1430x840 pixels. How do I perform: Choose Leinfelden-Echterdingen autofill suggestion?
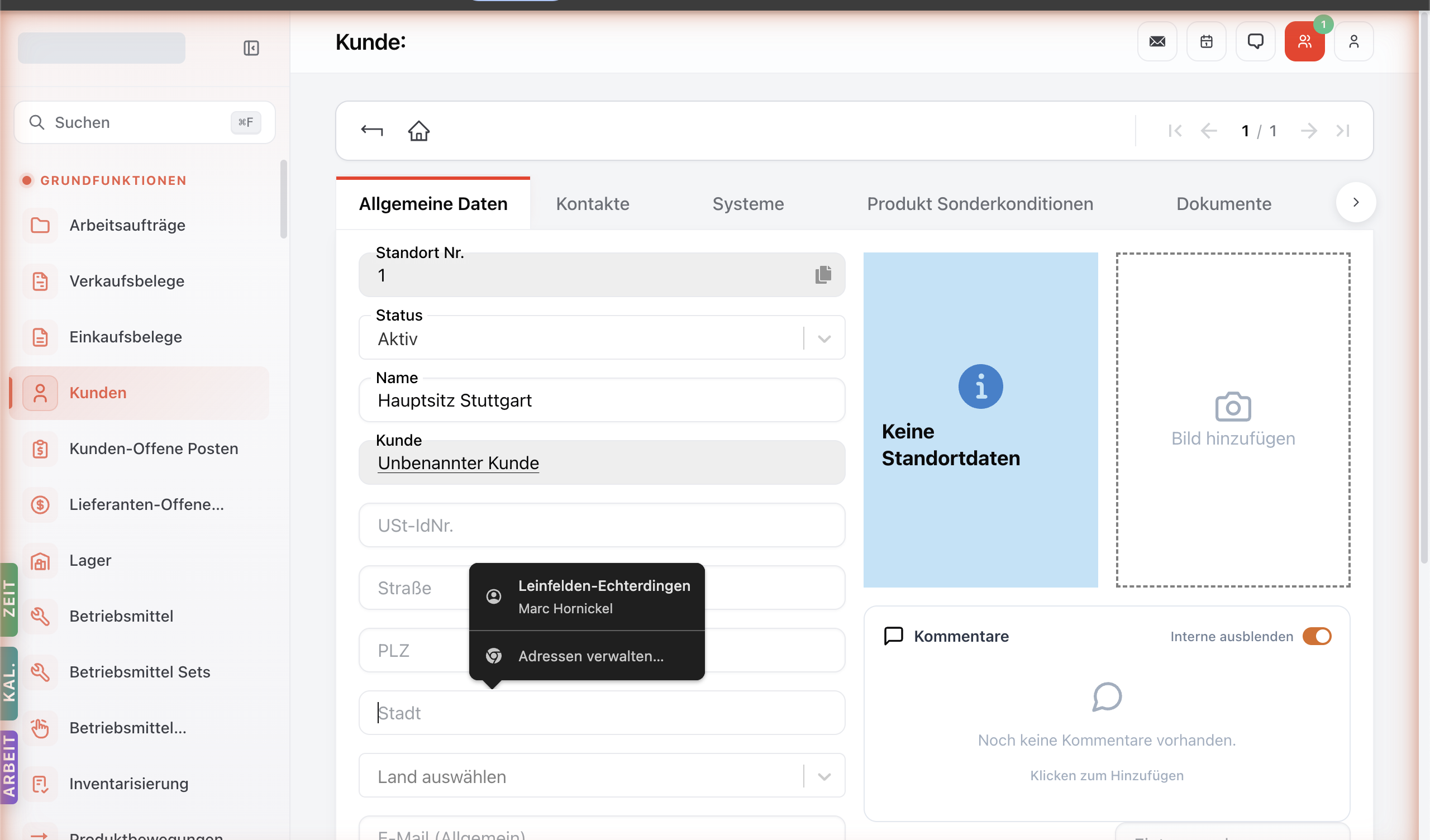pyautogui.click(x=587, y=596)
